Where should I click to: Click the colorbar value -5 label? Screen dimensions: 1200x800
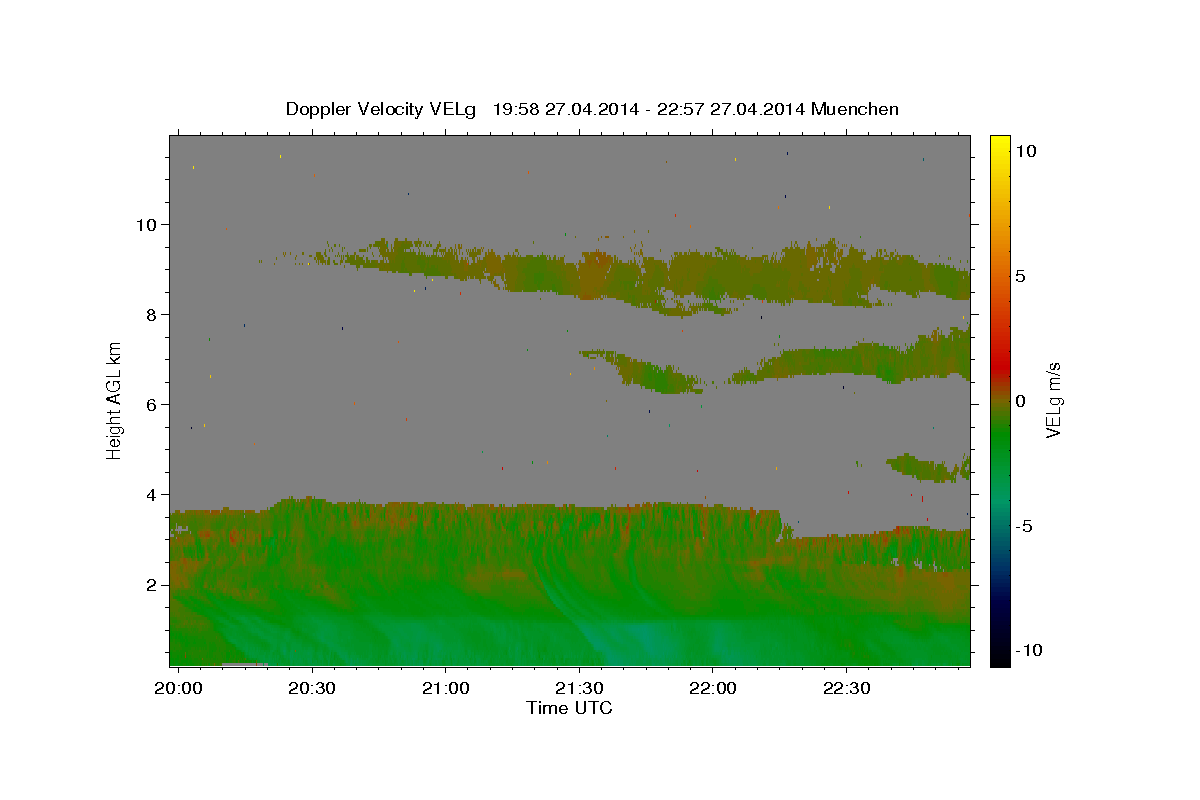click(x=1023, y=525)
